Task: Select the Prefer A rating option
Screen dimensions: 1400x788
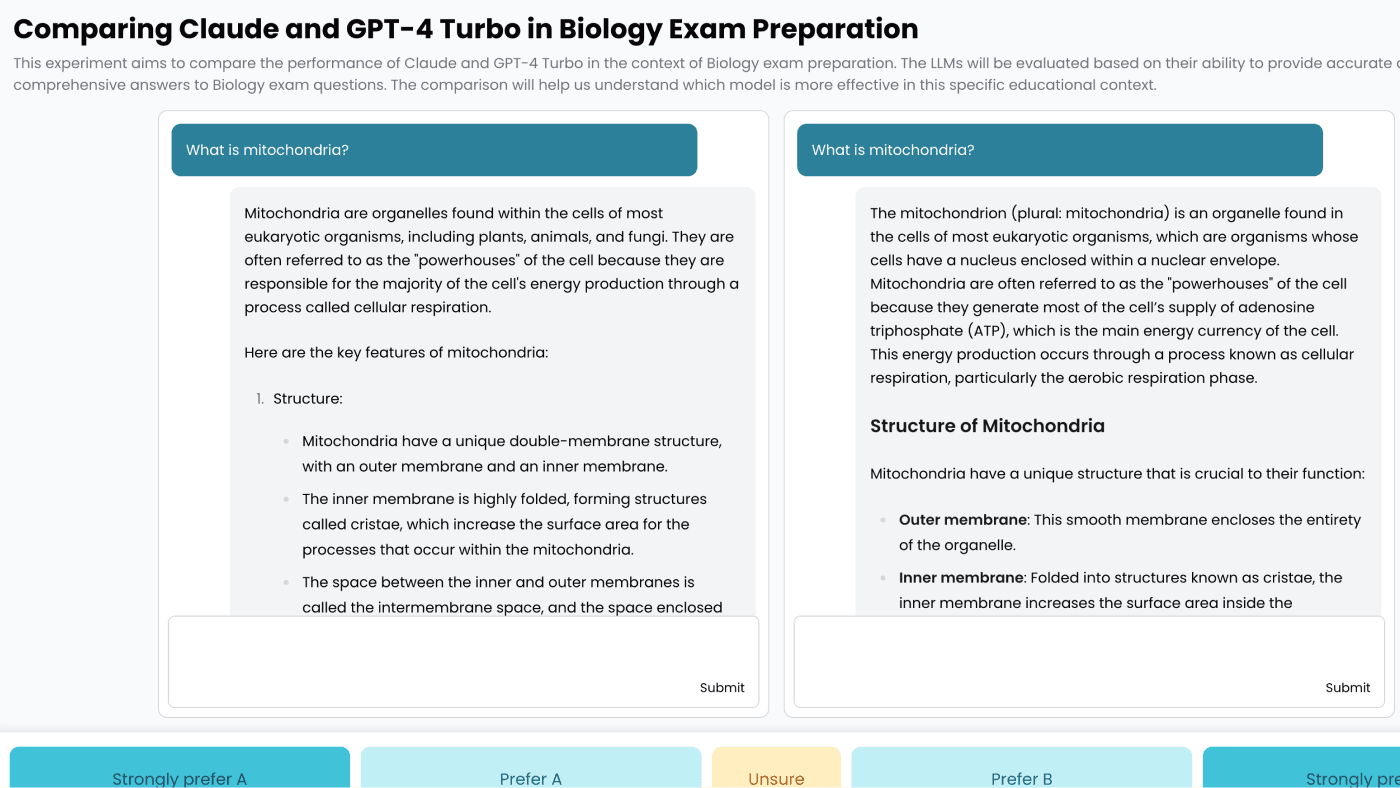Action: point(530,772)
